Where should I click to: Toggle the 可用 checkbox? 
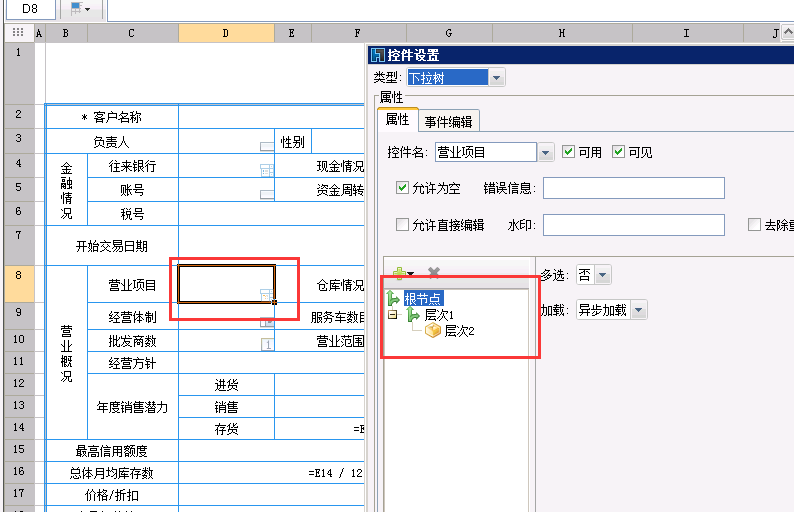(568, 151)
